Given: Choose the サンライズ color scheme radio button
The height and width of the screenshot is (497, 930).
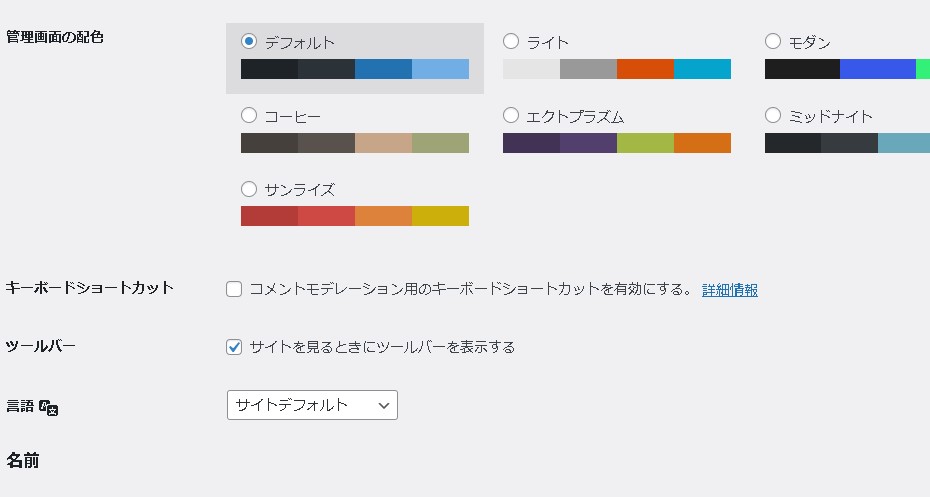Looking at the screenshot, I should tap(249, 188).
